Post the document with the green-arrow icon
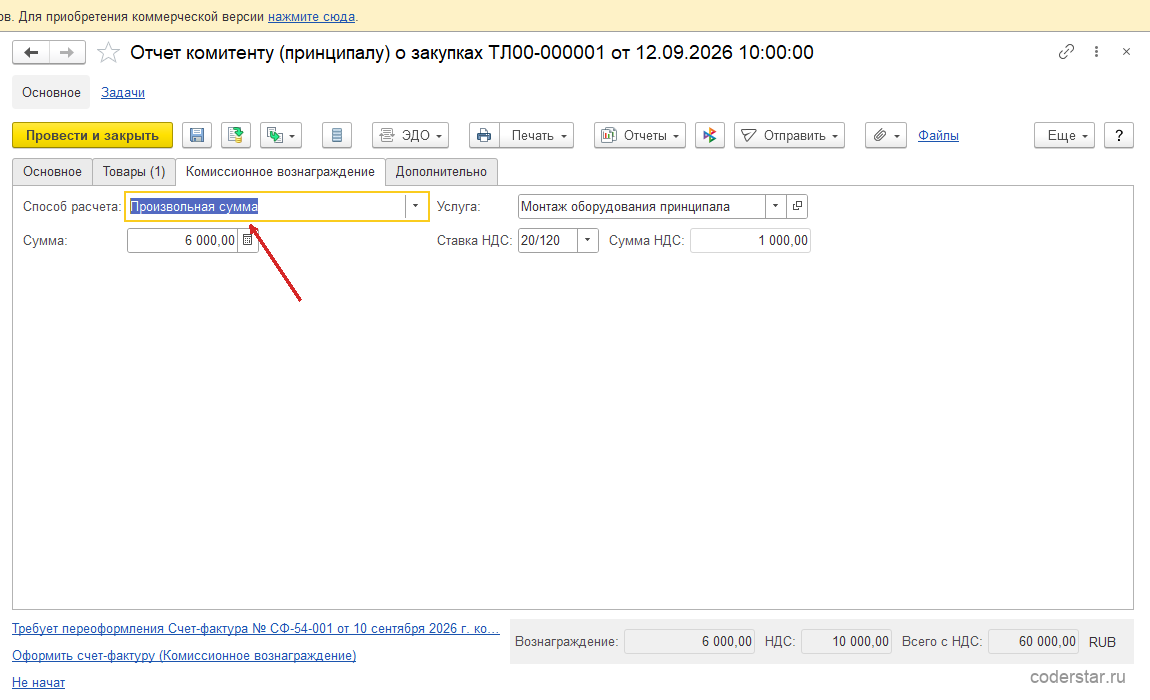 (235, 135)
